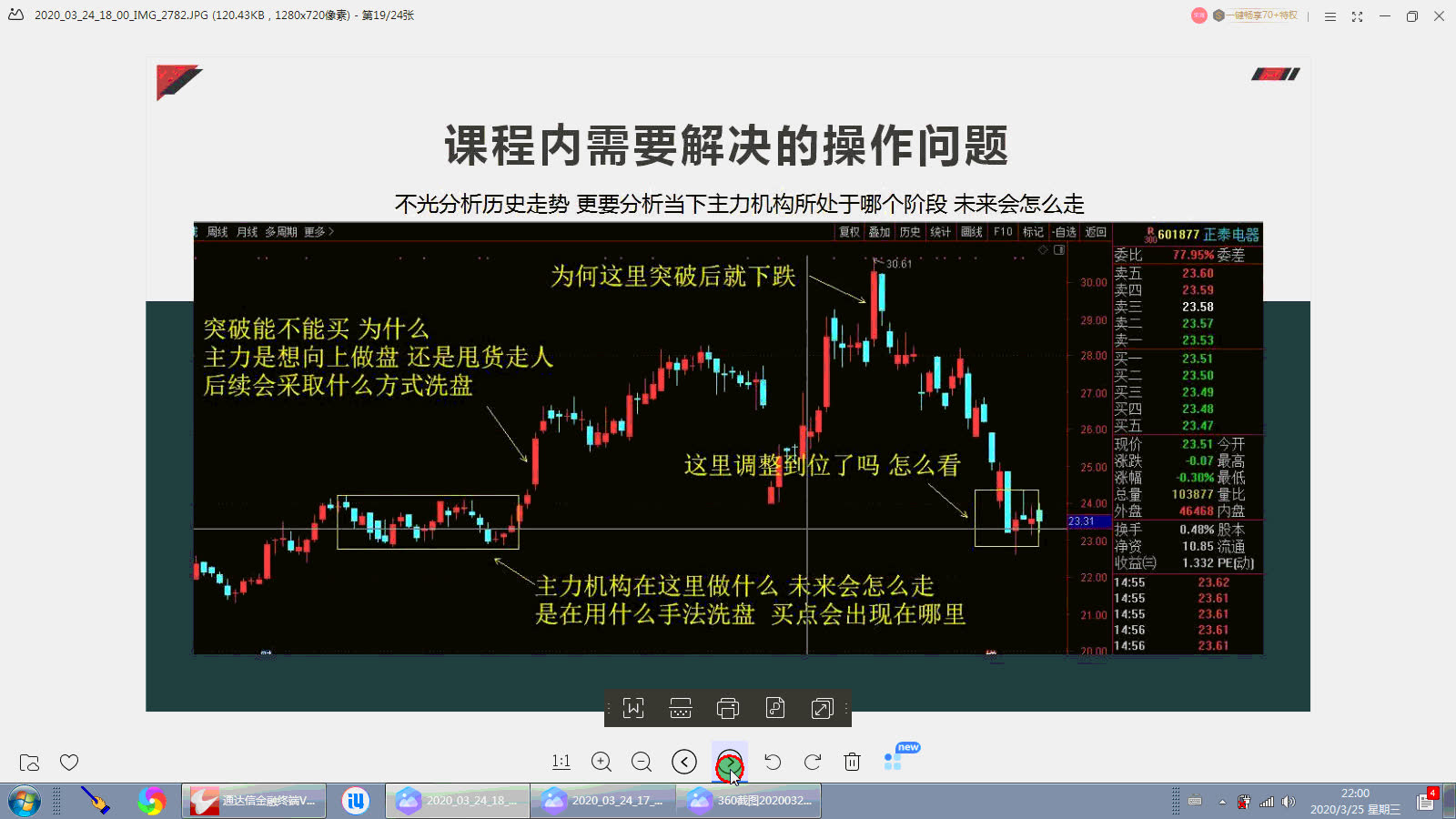
Task: Open the network signal tray icon
Action: (x=1267, y=802)
